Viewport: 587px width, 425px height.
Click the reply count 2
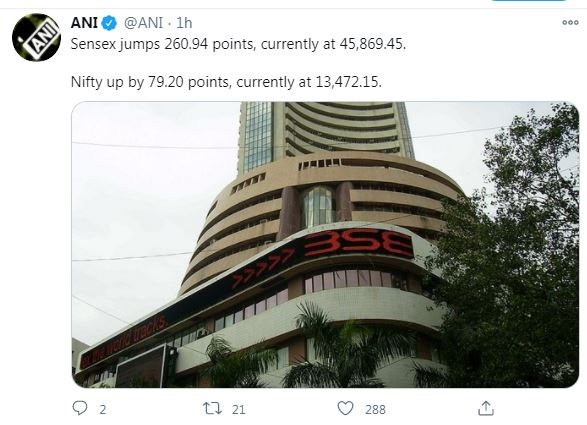(x=103, y=410)
